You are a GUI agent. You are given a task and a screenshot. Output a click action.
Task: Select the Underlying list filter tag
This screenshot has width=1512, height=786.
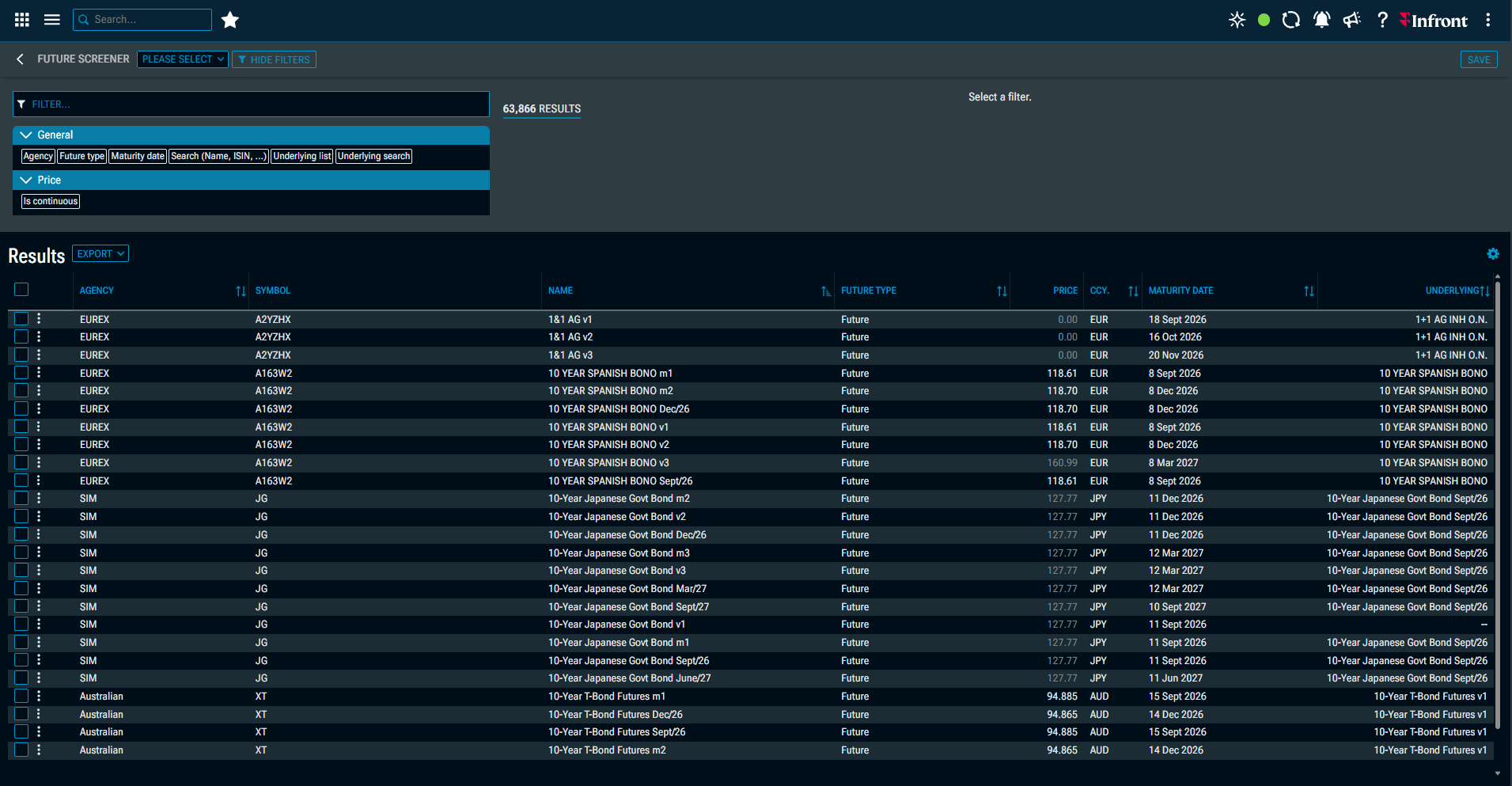(302, 157)
